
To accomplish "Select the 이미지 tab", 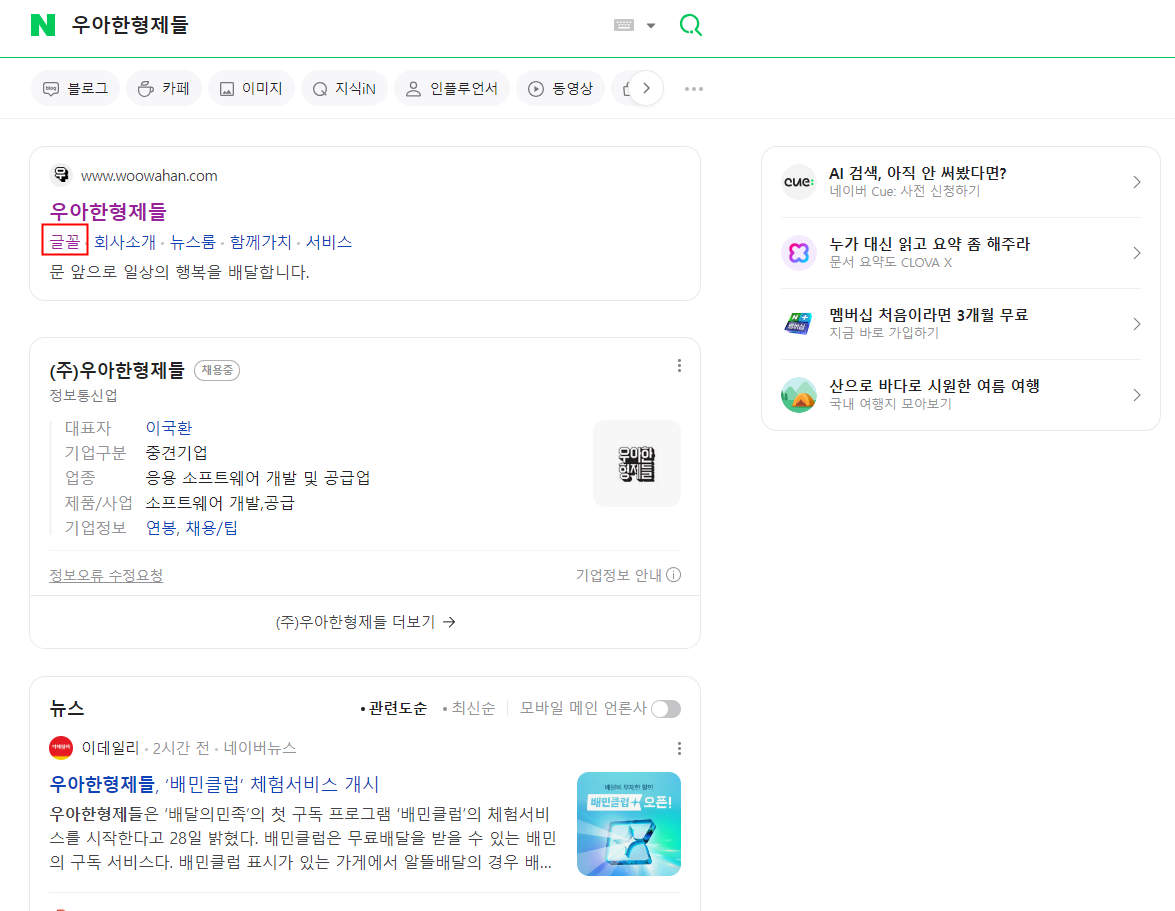I will click(251, 88).
